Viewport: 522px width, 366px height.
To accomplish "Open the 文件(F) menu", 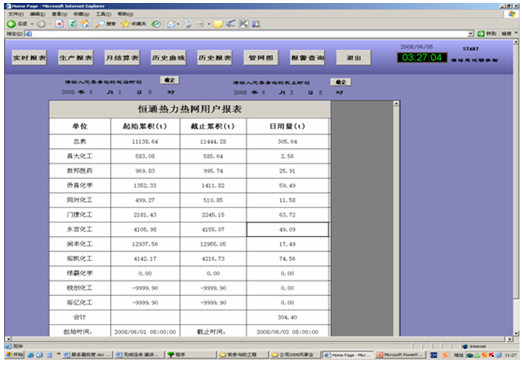I will [x=16, y=14].
